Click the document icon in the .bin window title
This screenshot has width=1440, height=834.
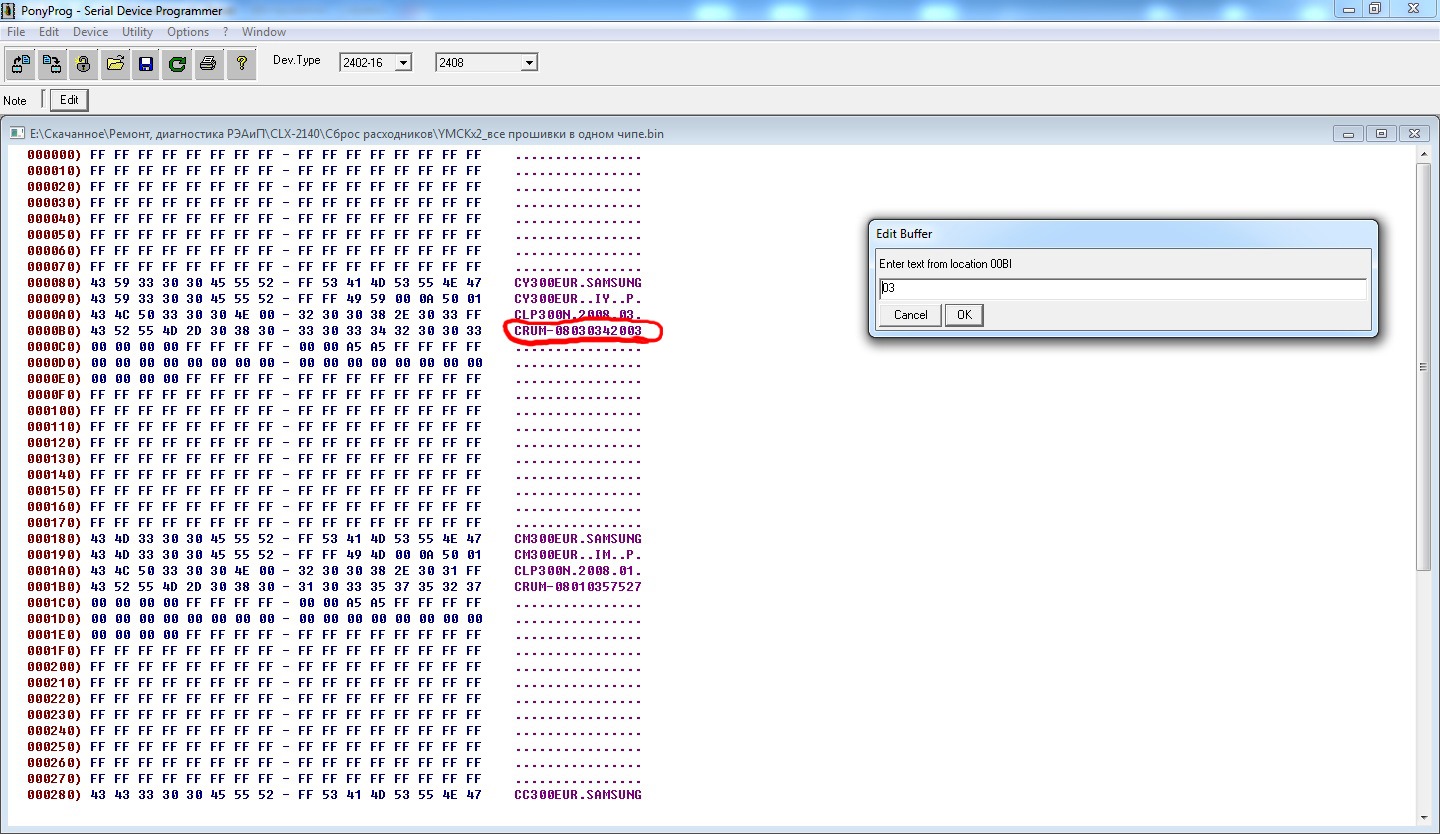coord(18,133)
